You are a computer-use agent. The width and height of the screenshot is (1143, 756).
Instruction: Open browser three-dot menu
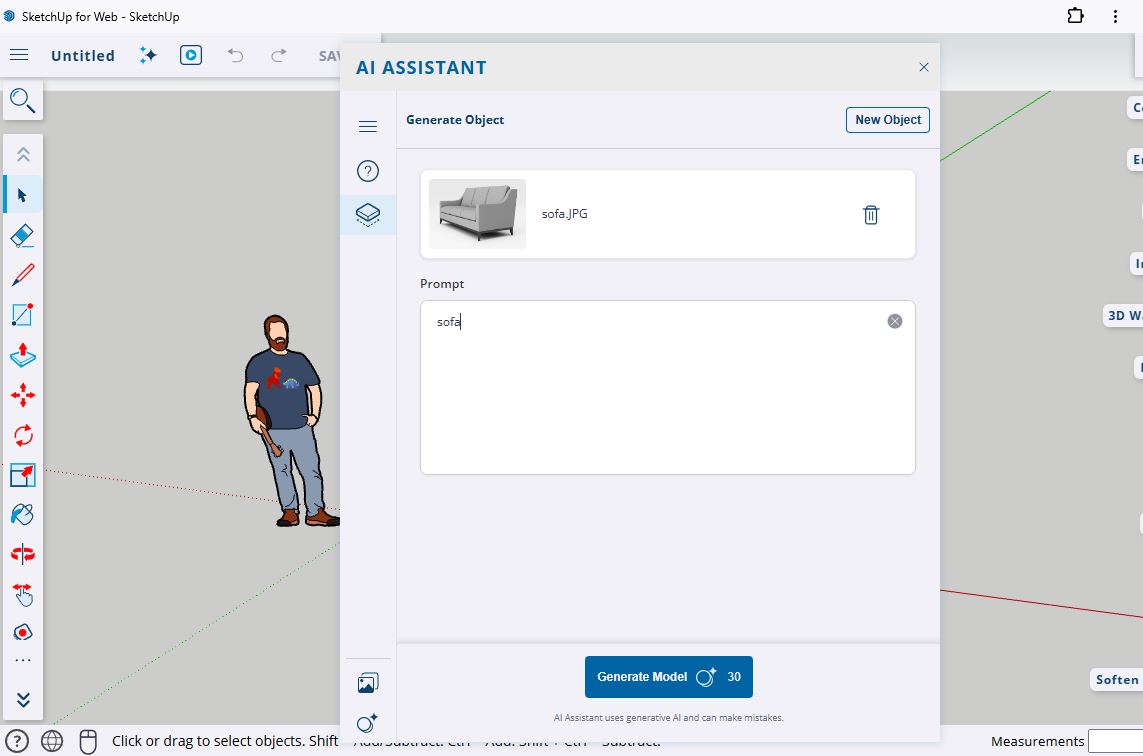pos(1115,16)
